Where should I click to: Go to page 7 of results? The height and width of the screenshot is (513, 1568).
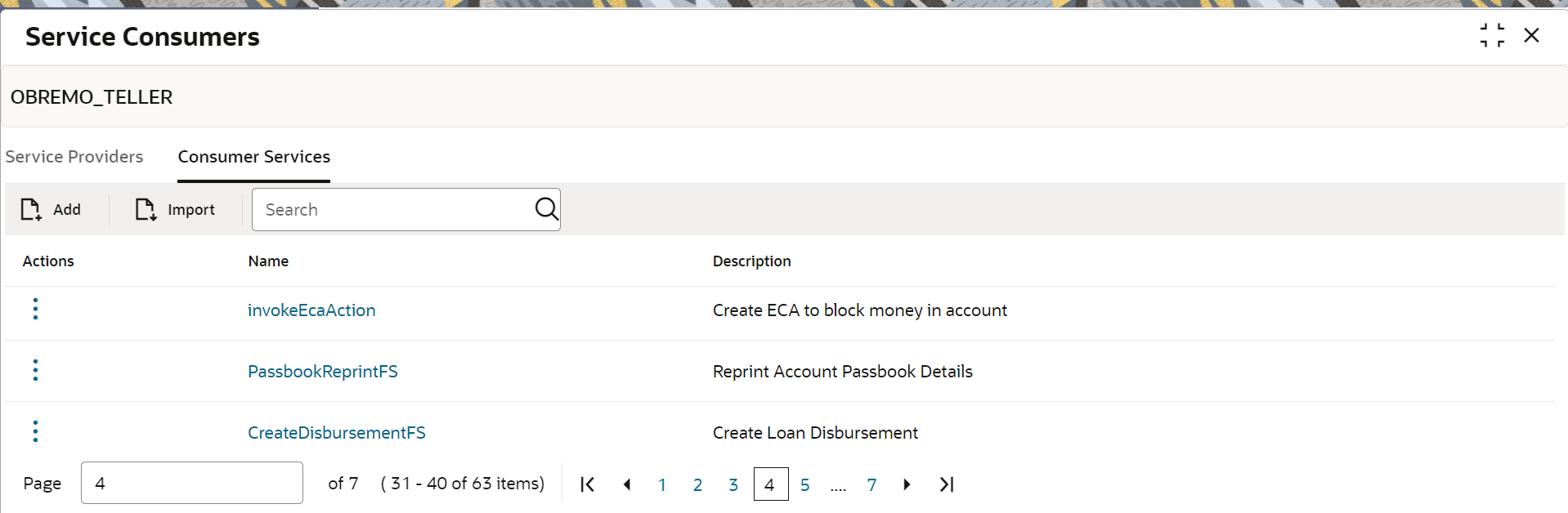click(872, 485)
